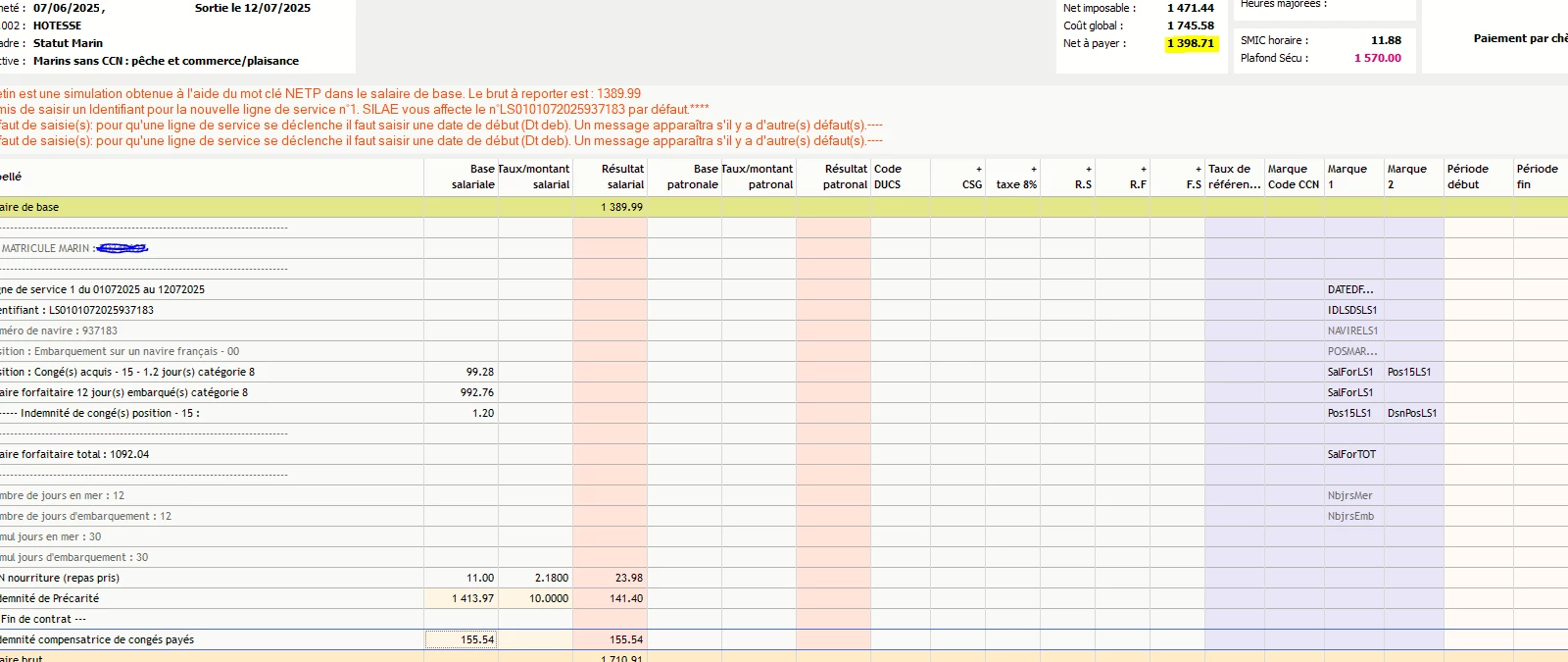
Task: Click the 'Période début' column header
Action: pyautogui.click(x=1479, y=177)
